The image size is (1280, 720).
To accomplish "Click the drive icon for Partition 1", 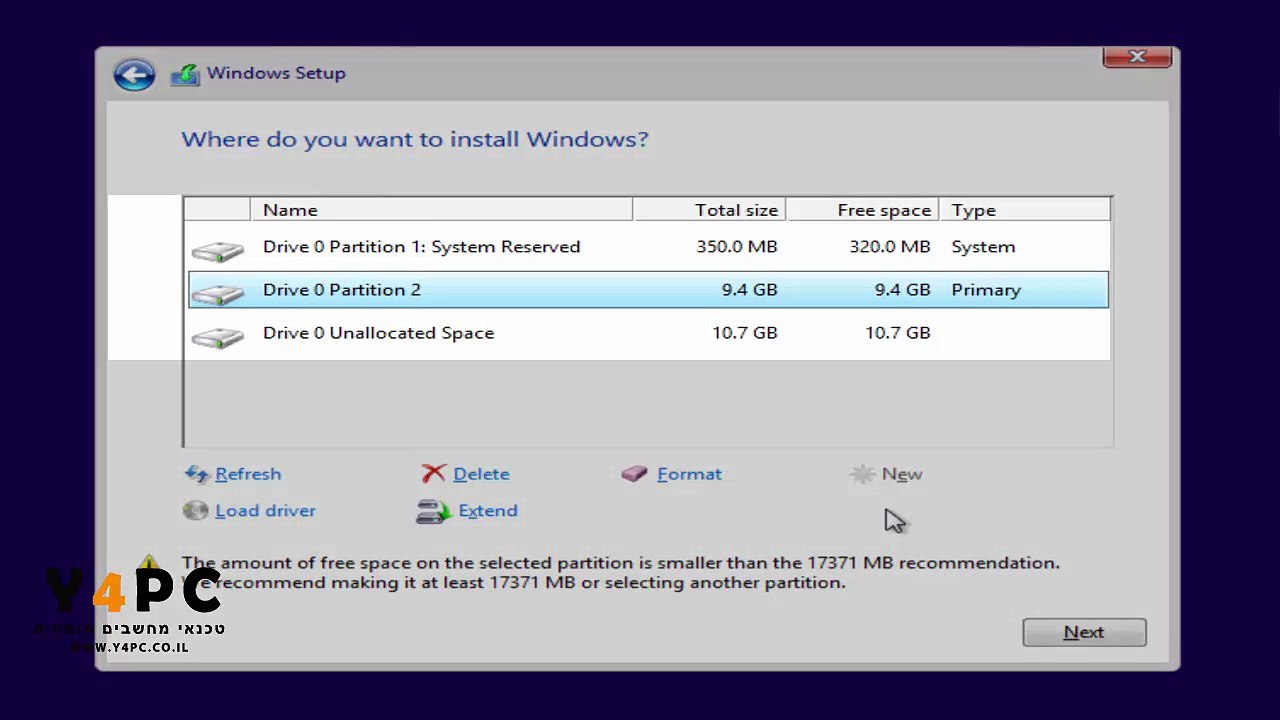I will [217, 250].
